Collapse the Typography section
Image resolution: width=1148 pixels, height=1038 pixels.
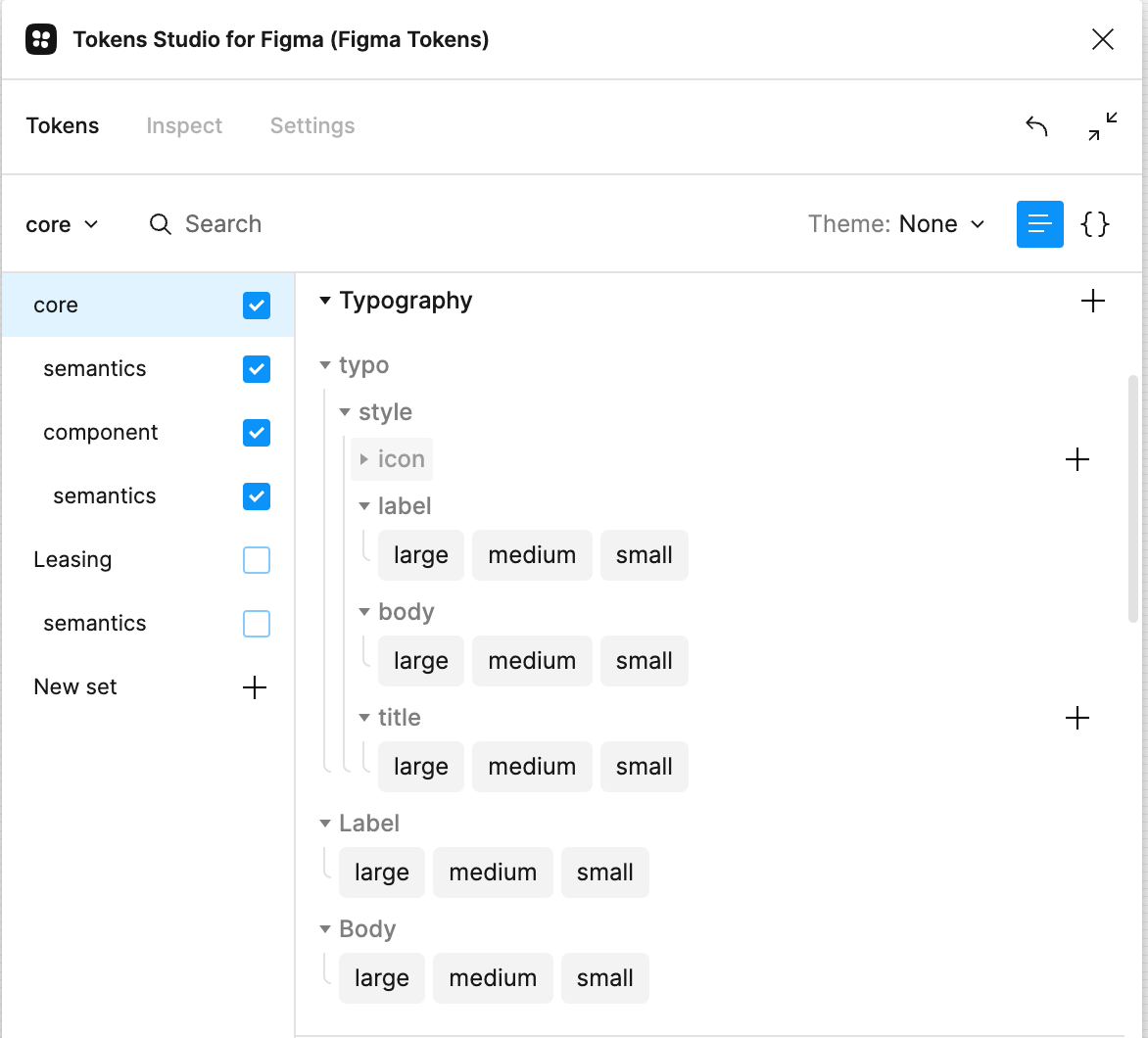pos(324,301)
